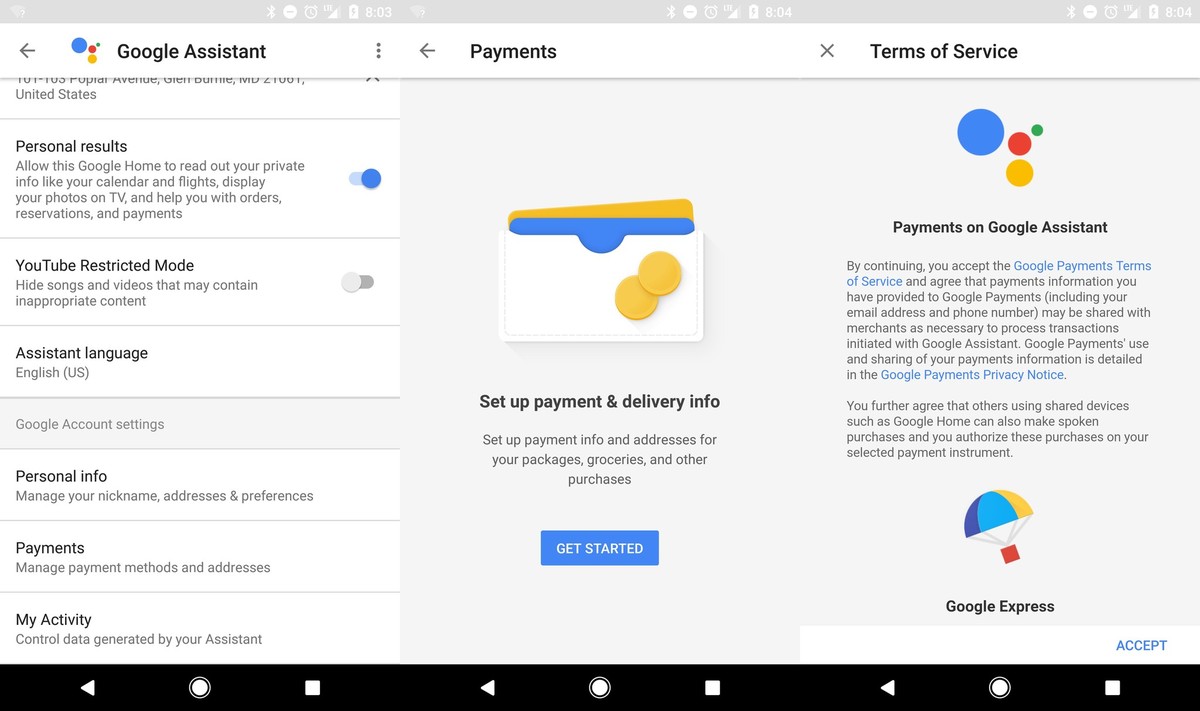Tap the wallet illustration on Payments screen
This screenshot has width=1200, height=711.
click(600, 270)
